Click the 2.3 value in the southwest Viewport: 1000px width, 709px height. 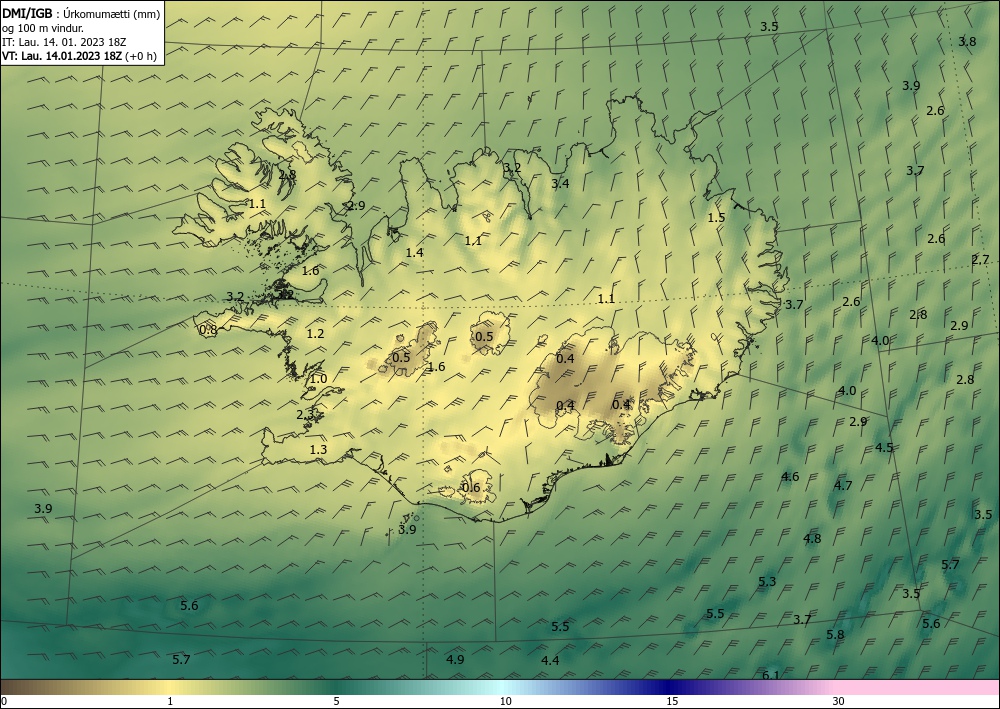click(x=305, y=415)
